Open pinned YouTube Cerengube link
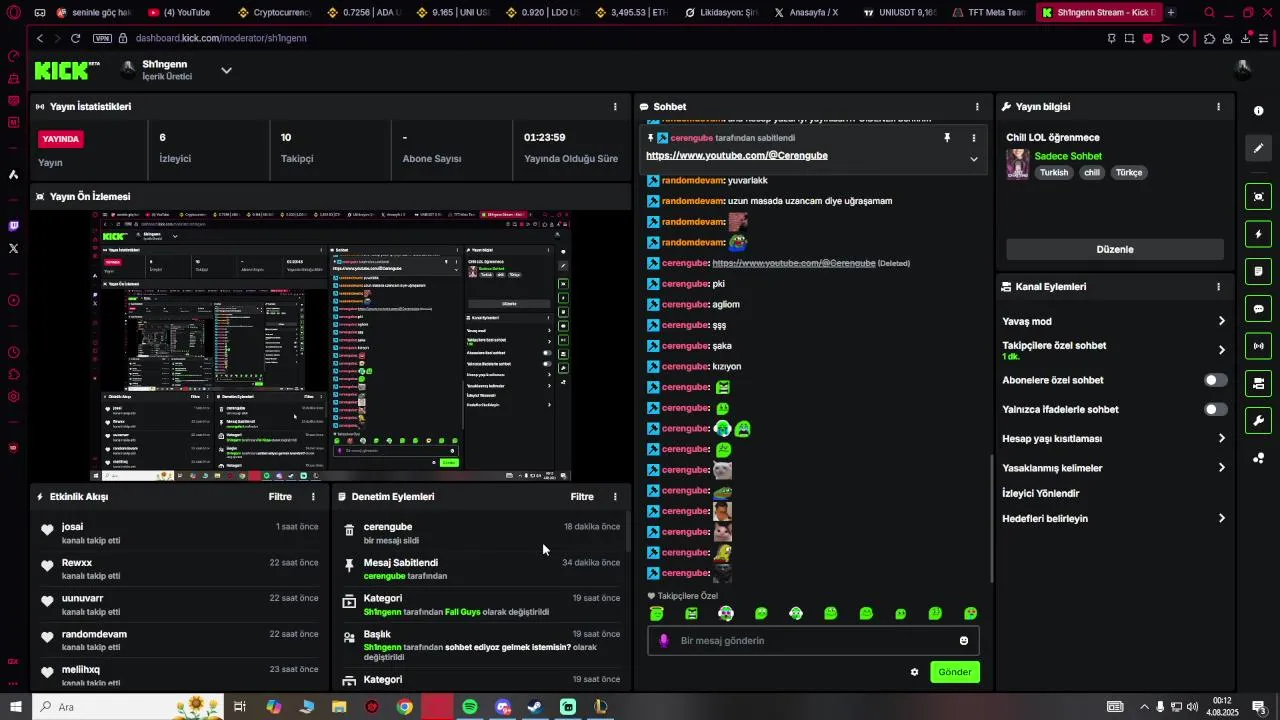The image size is (1280, 720). (x=737, y=156)
